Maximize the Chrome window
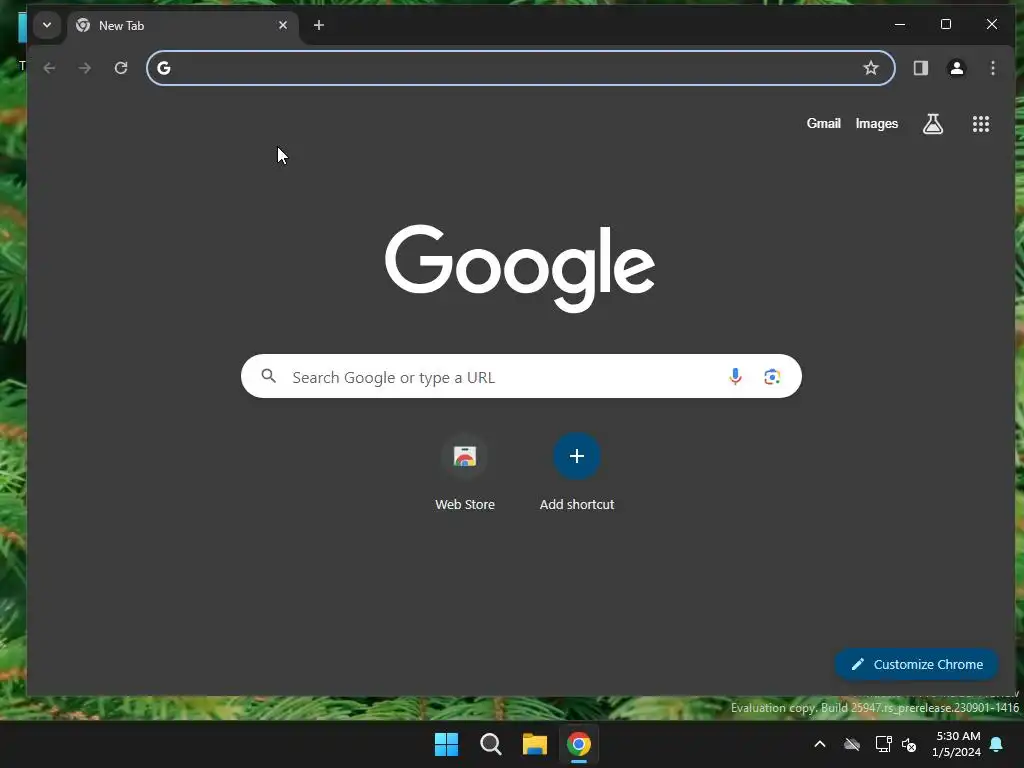The height and width of the screenshot is (768, 1024). [946, 25]
